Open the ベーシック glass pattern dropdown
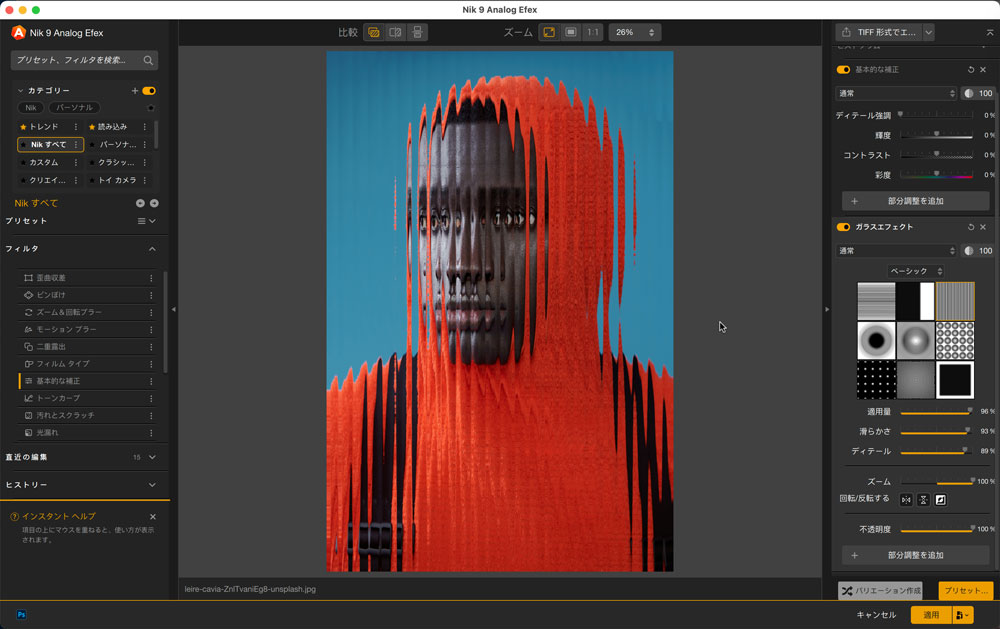The image size is (1000, 629). pyautogui.click(x=916, y=271)
